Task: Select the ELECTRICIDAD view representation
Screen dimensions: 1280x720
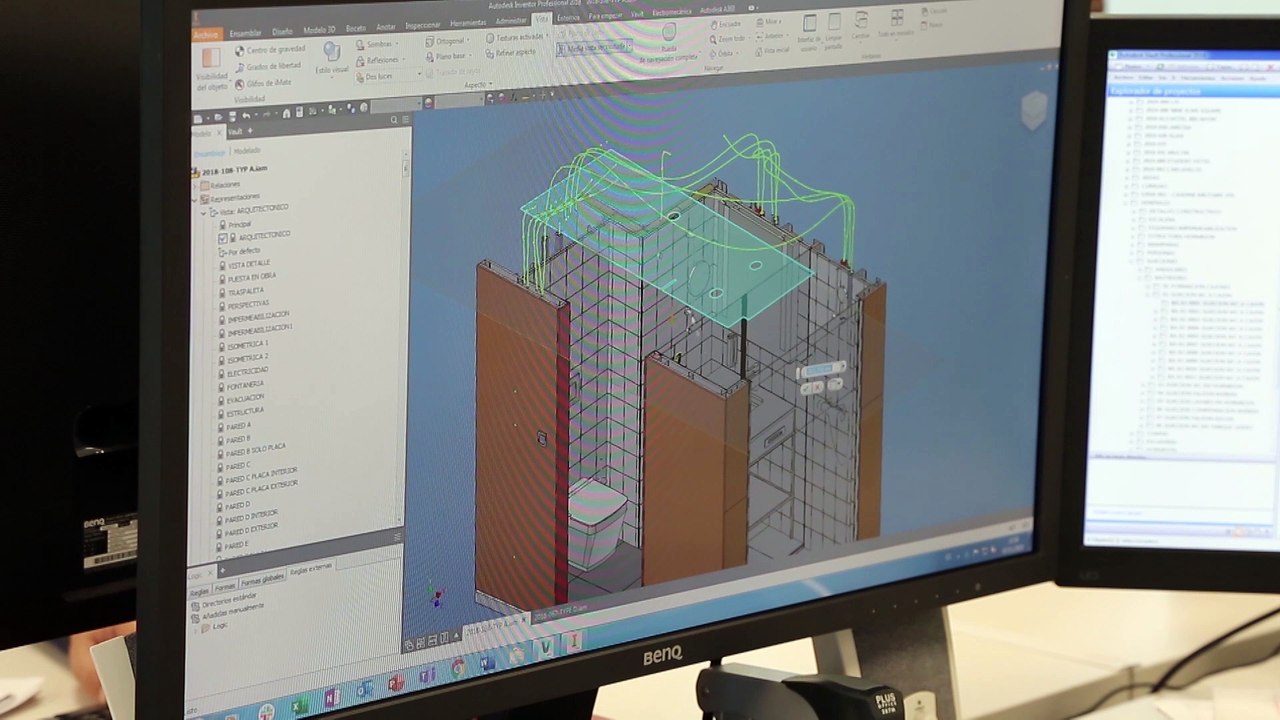Action: tap(246, 372)
